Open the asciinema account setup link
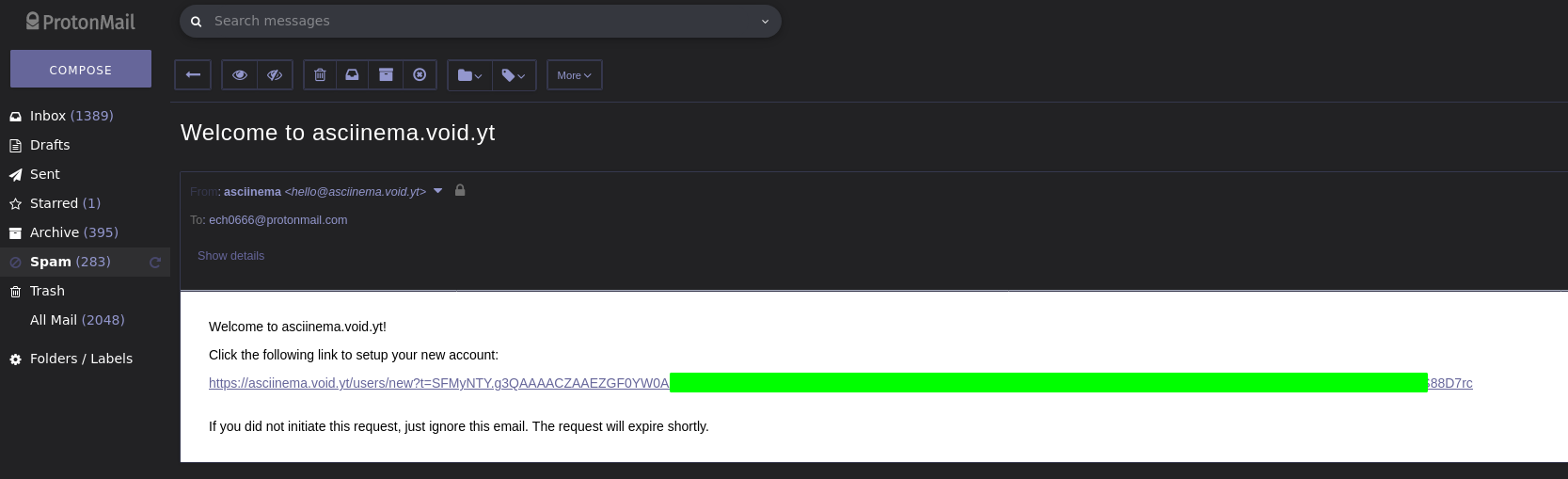The height and width of the screenshot is (479, 1568). point(840,383)
